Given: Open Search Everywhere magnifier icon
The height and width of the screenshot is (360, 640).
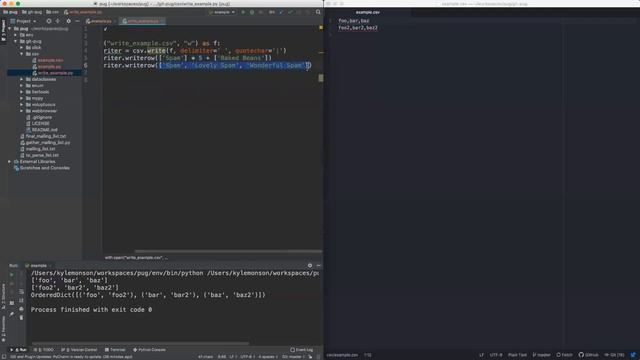Looking at the screenshot, I should coord(318,12).
